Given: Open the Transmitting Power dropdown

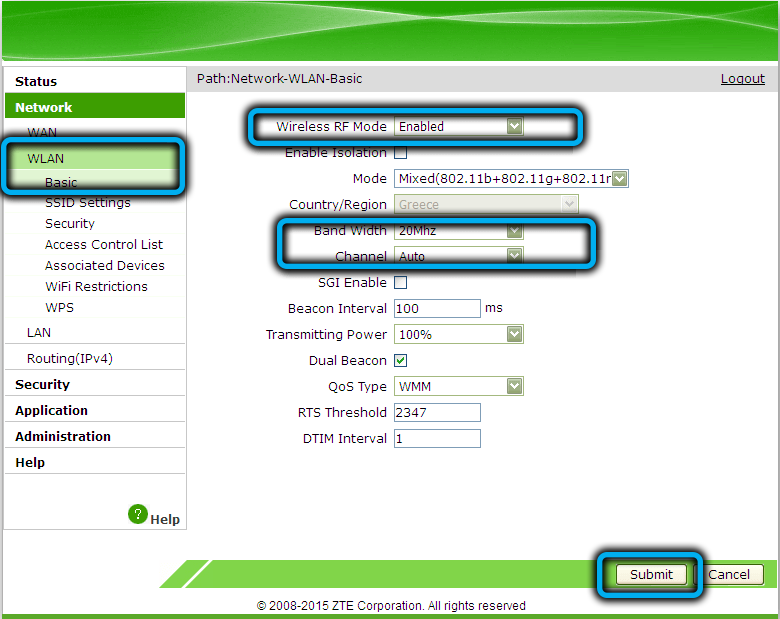Looking at the screenshot, I should [459, 334].
